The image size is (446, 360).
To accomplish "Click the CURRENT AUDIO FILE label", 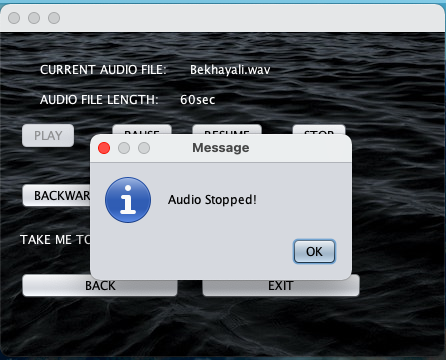I will tap(103, 70).
